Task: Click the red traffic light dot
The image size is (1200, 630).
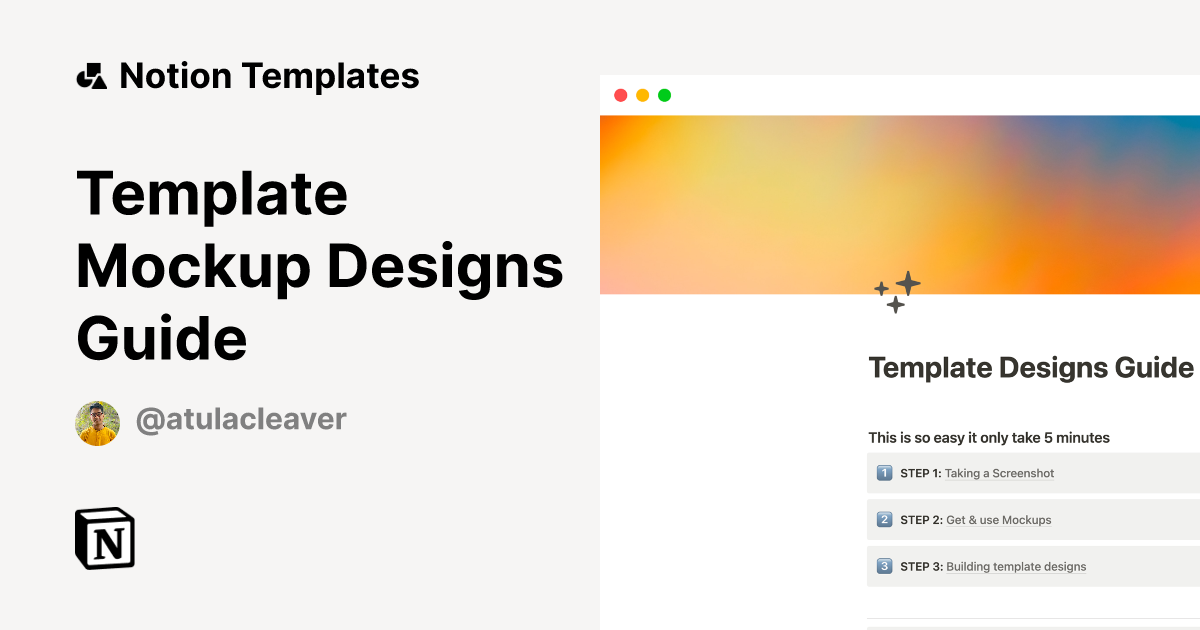Action: (x=620, y=94)
